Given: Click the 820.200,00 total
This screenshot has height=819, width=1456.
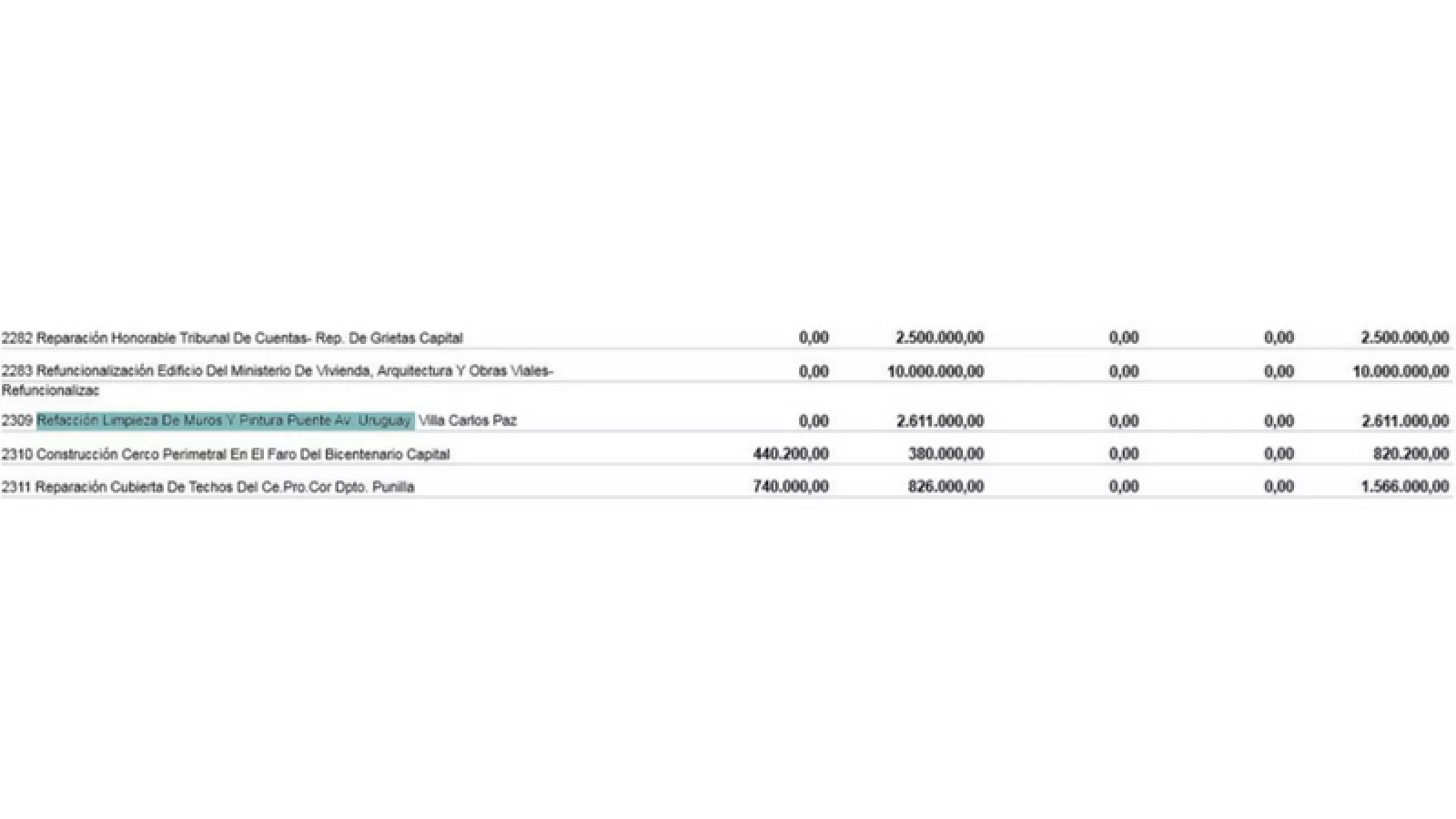Looking at the screenshot, I should point(1410,454).
